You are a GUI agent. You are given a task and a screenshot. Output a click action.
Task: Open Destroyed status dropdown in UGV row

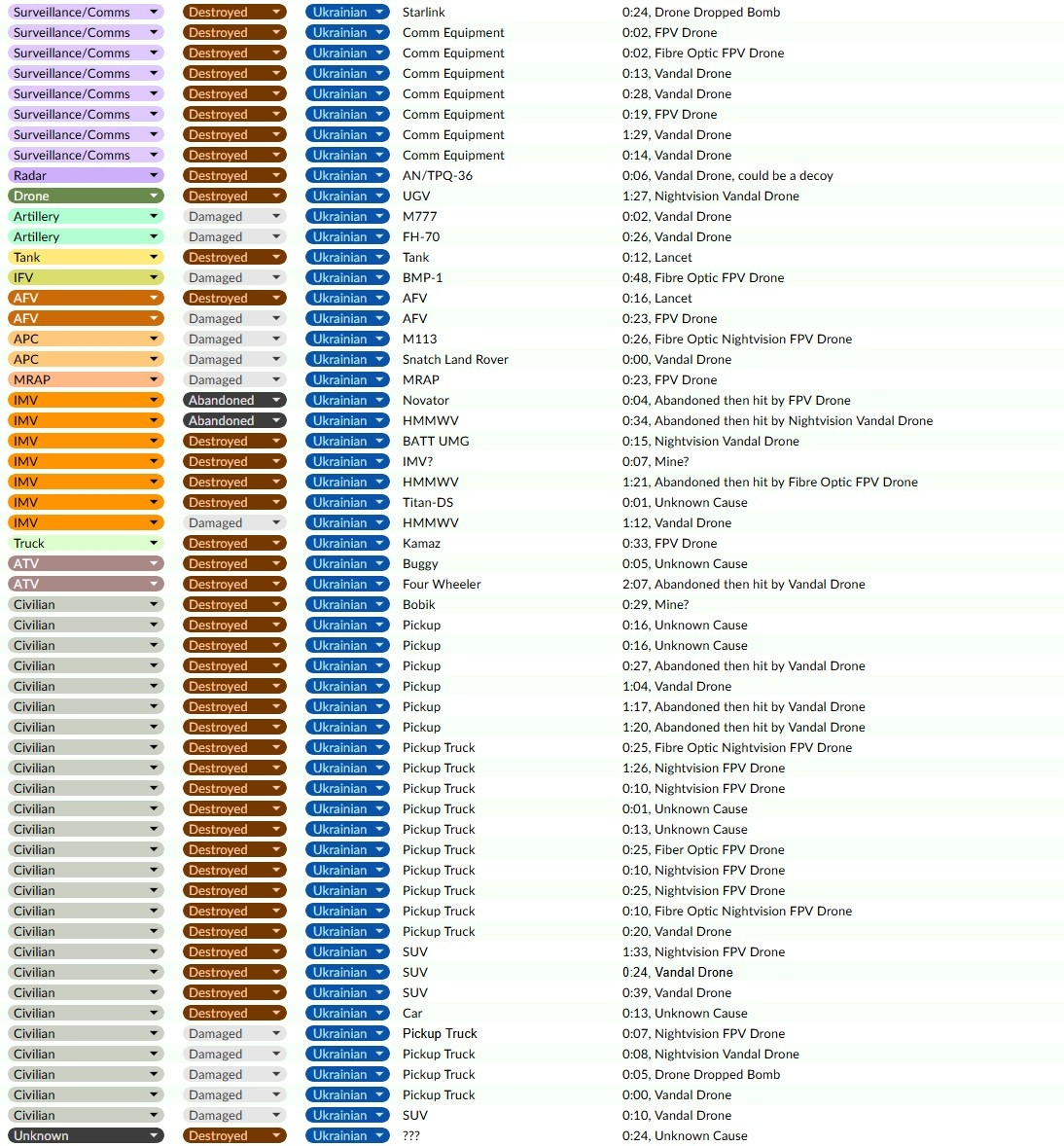pos(233,196)
